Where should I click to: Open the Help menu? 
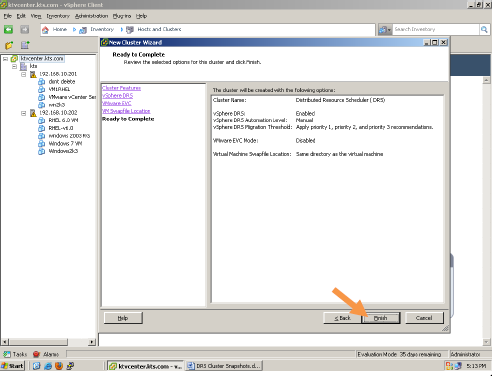pyautogui.click(x=141, y=16)
